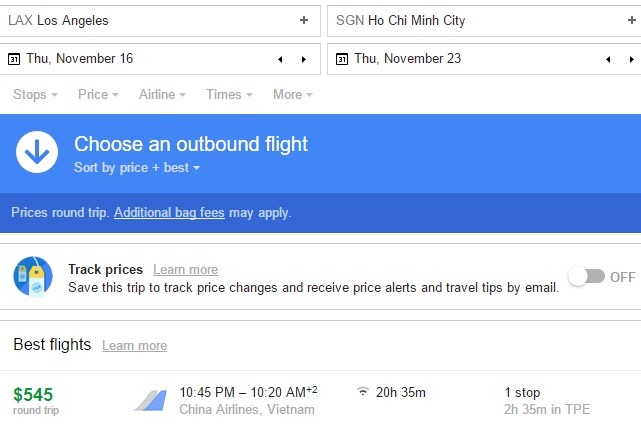Viewport: 641px width, 430px height.
Task: Go to next departure day arrow
Action: click(304, 59)
